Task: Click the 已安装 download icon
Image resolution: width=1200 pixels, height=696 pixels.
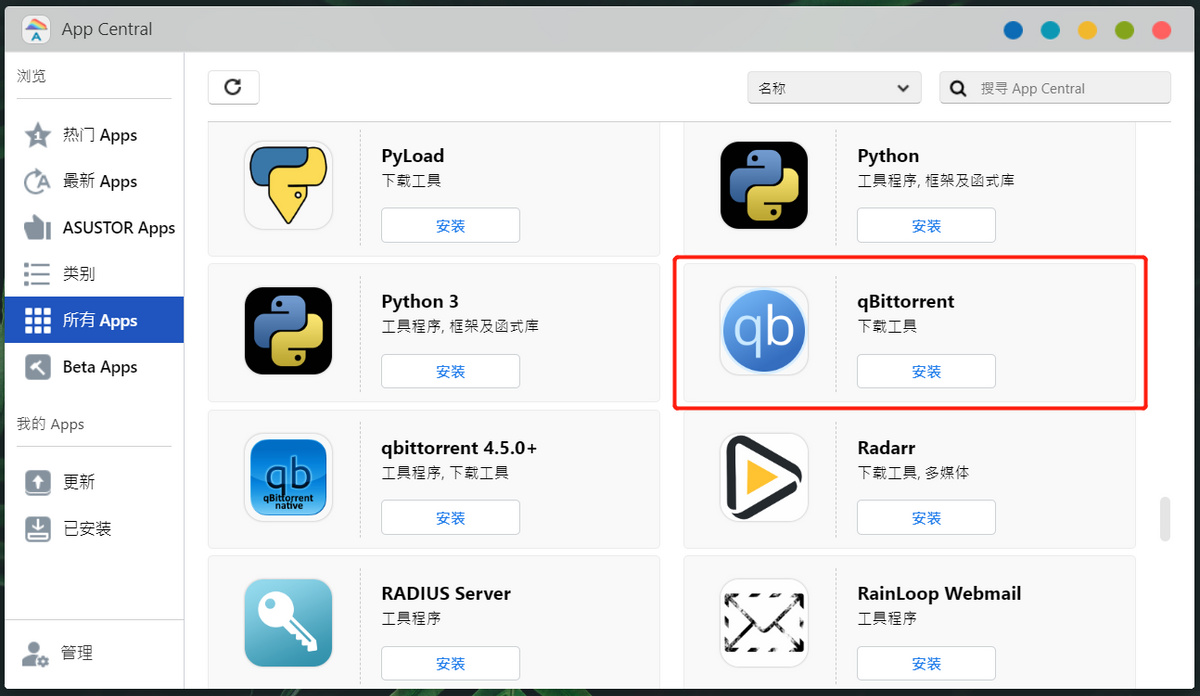Action: (37, 528)
